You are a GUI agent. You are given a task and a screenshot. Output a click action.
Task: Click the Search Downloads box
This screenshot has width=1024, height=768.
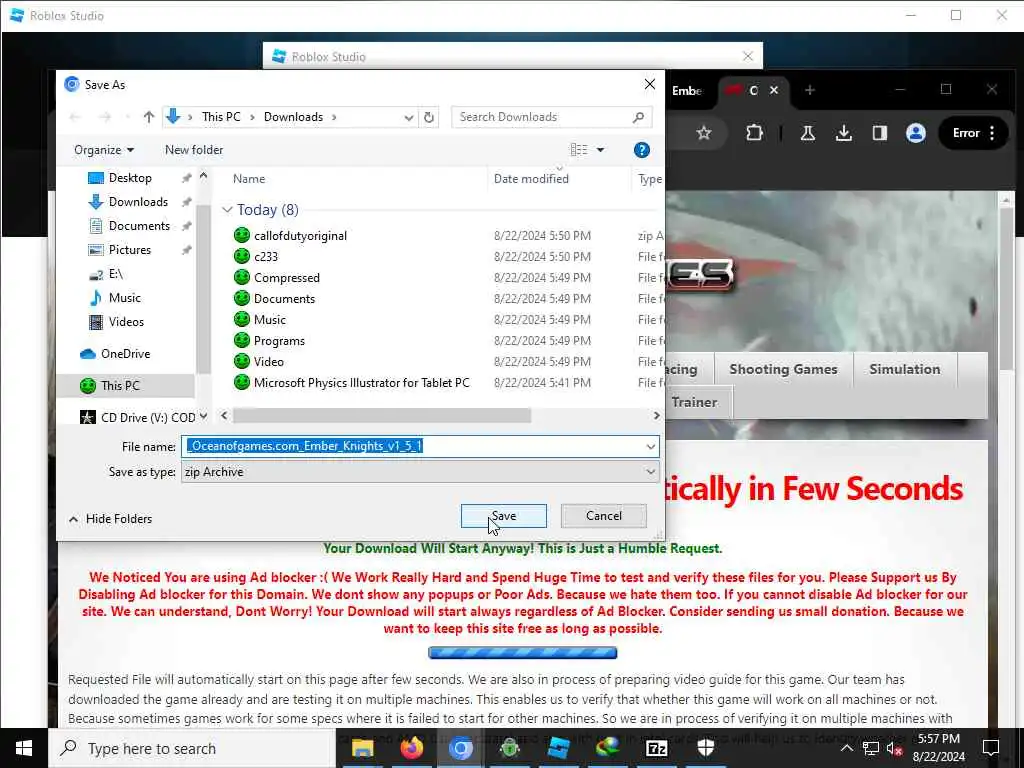pos(552,117)
